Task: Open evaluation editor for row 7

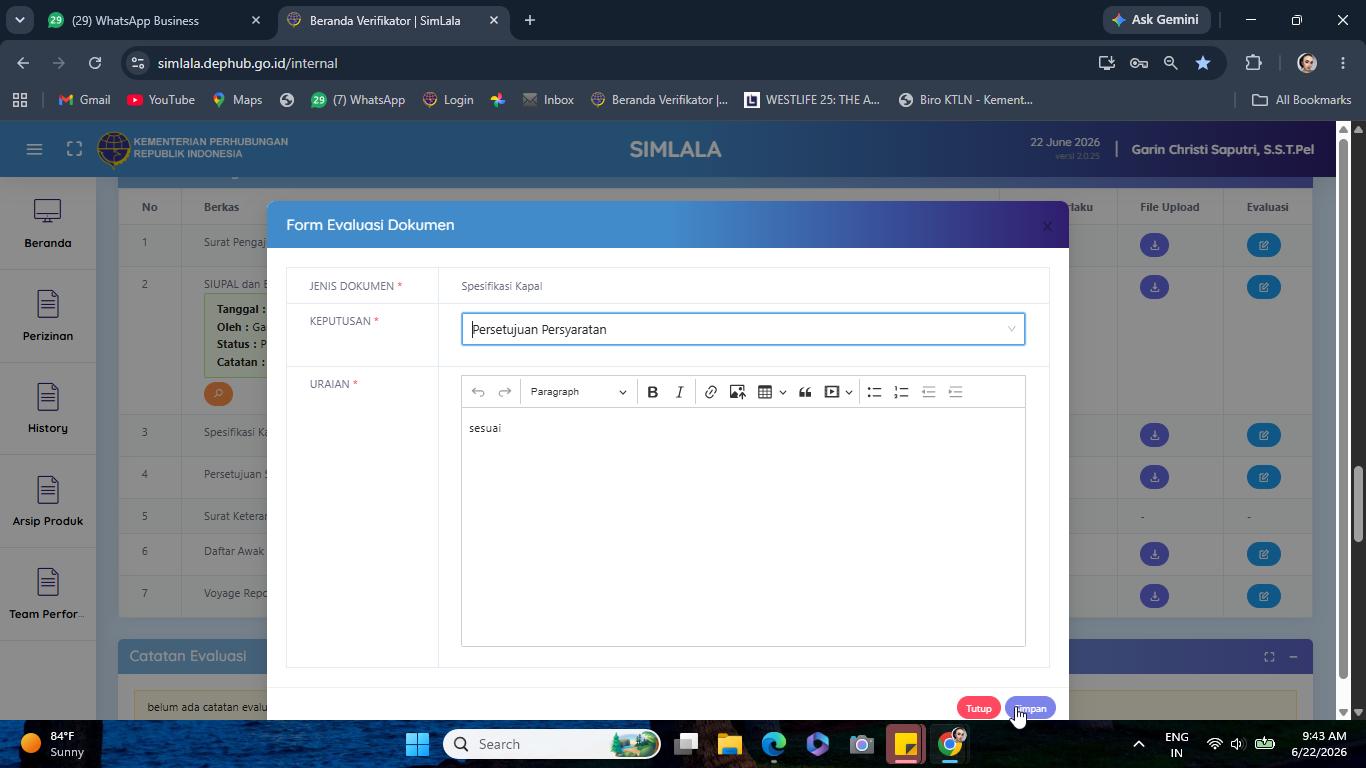Action: click(1264, 596)
